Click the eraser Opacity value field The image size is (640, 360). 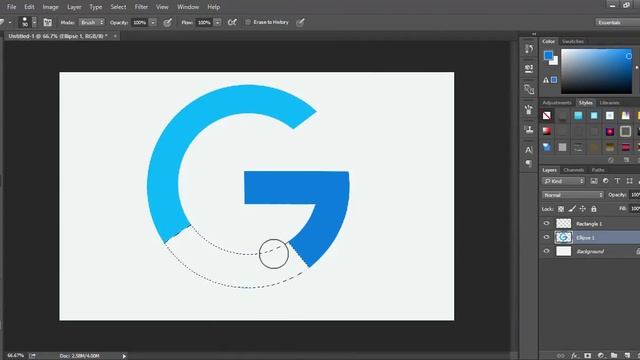click(140, 22)
